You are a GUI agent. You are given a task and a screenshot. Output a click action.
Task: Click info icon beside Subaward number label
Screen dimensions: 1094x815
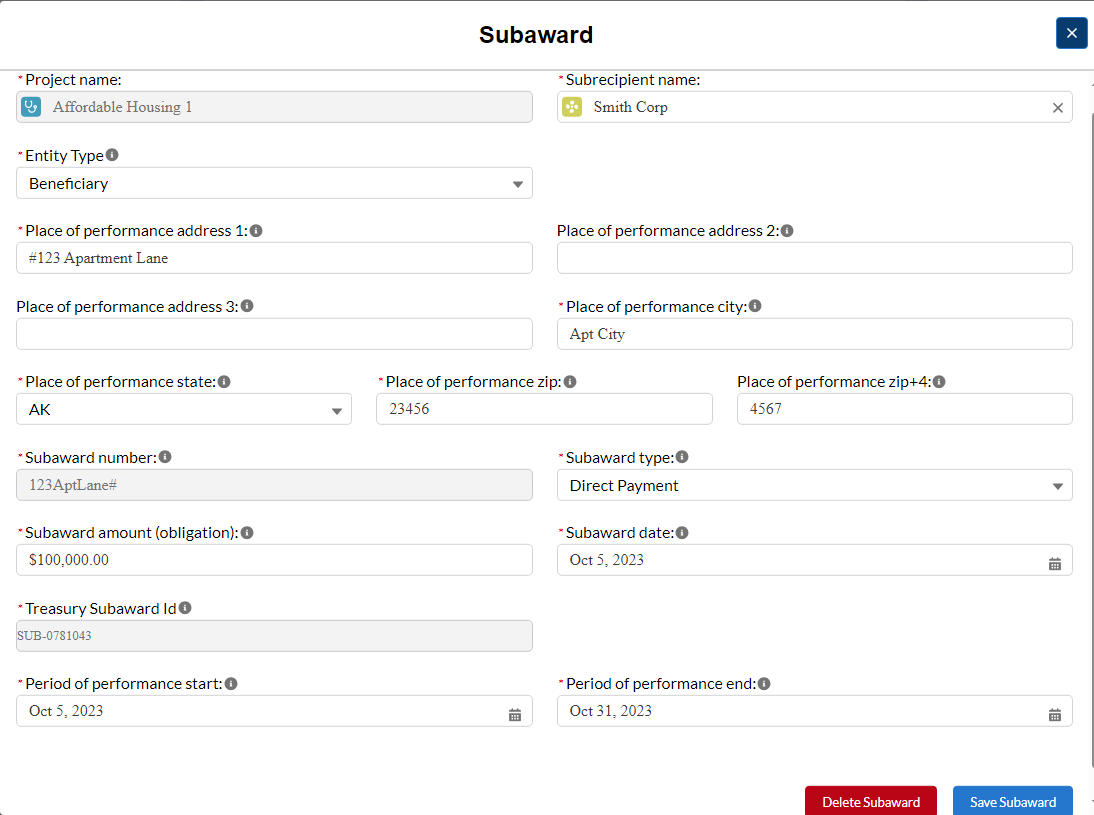point(165,457)
